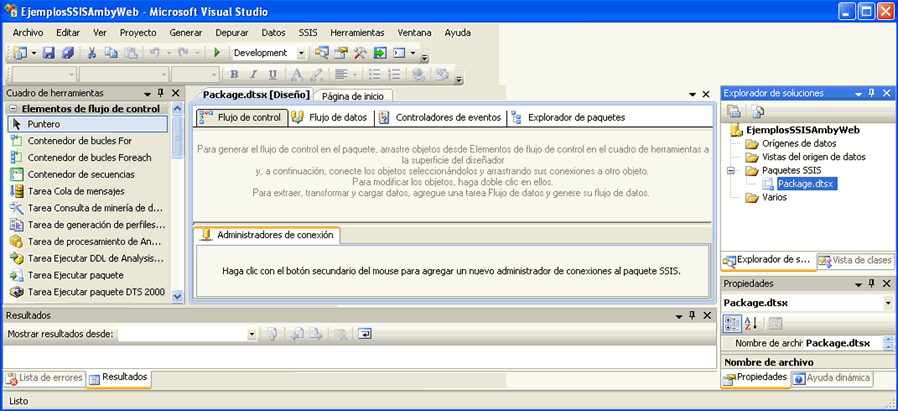The width and height of the screenshot is (898, 411).
Task: Collapse the Paquetes SSIS tree node
Action: coord(730,171)
